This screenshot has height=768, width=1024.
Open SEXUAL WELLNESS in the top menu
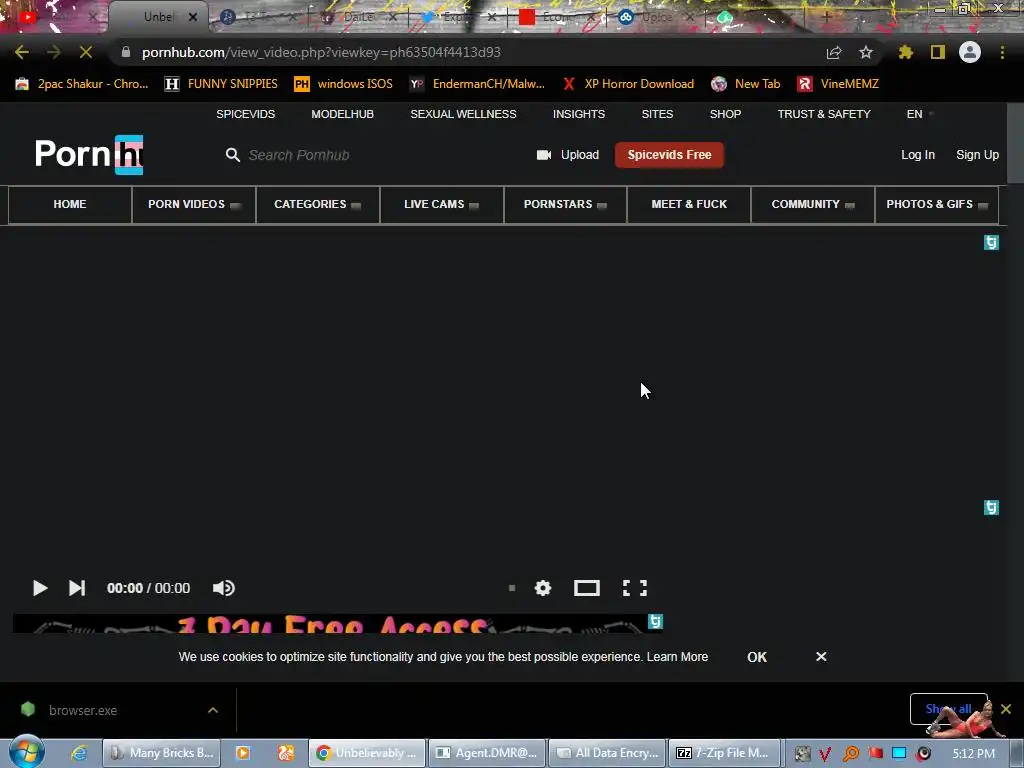[x=463, y=114]
